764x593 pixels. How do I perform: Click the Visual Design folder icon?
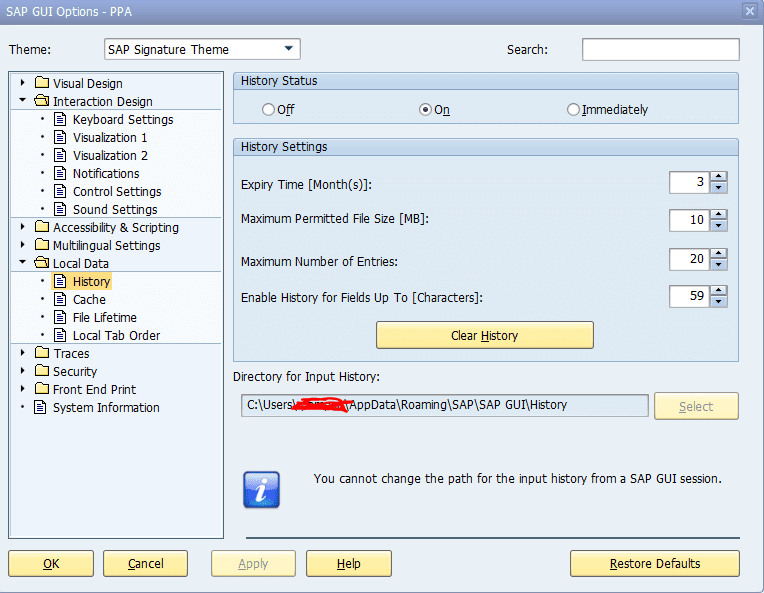click(x=42, y=82)
